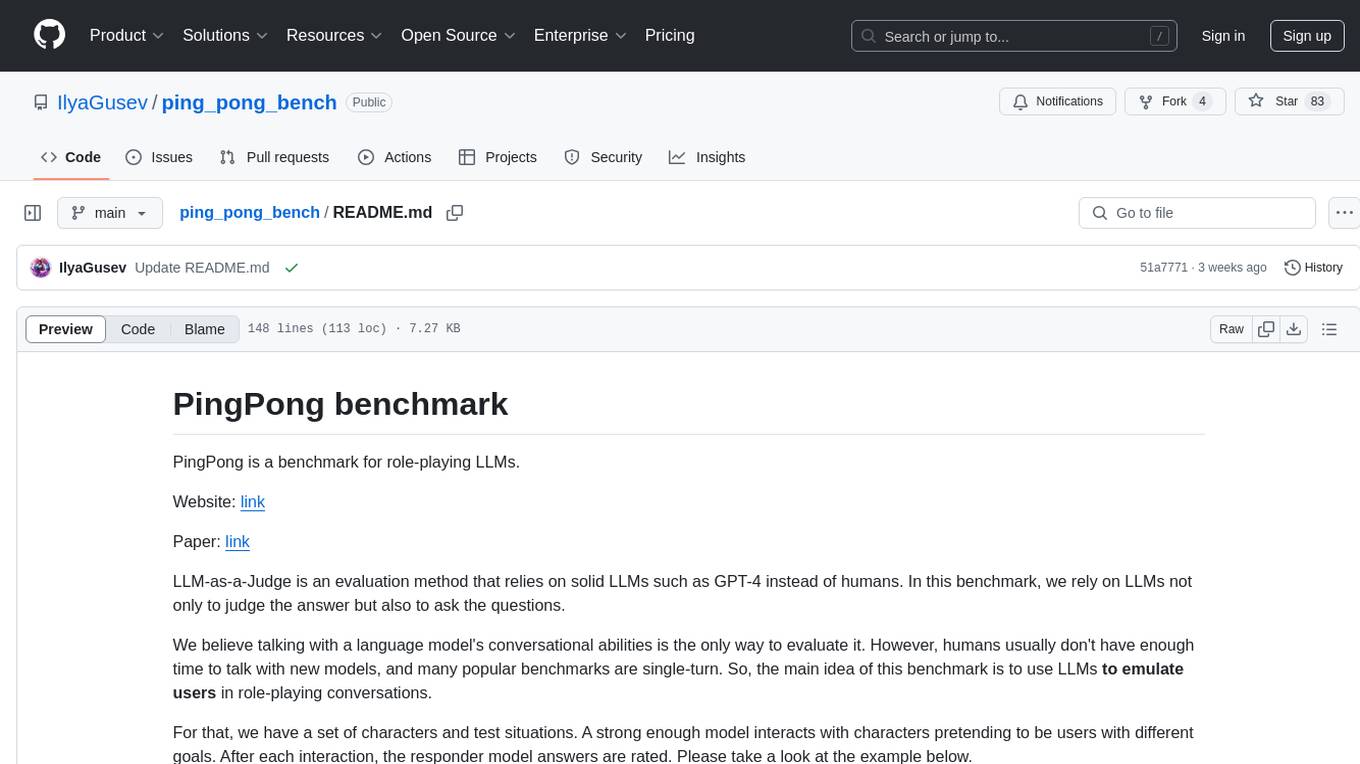The image size is (1360, 764).
Task: Open the GitHub home logo
Action: pos(49,35)
